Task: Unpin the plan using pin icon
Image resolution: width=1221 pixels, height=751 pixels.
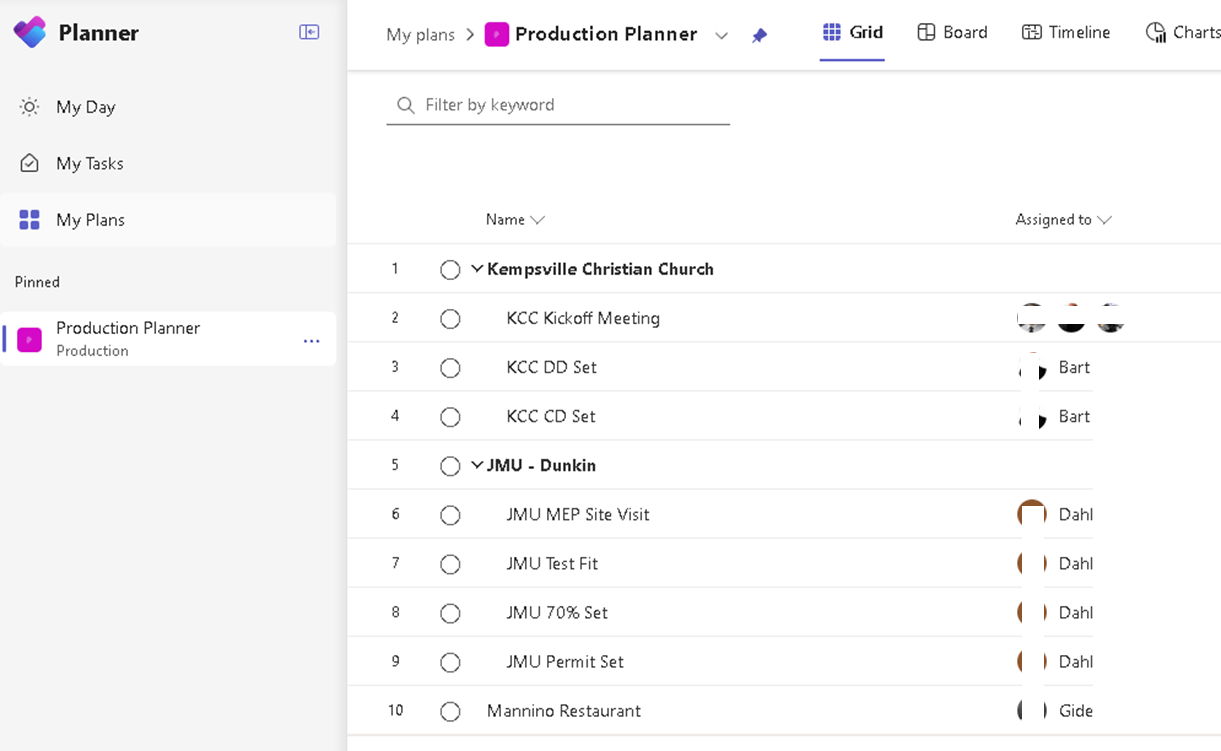Action: click(760, 35)
